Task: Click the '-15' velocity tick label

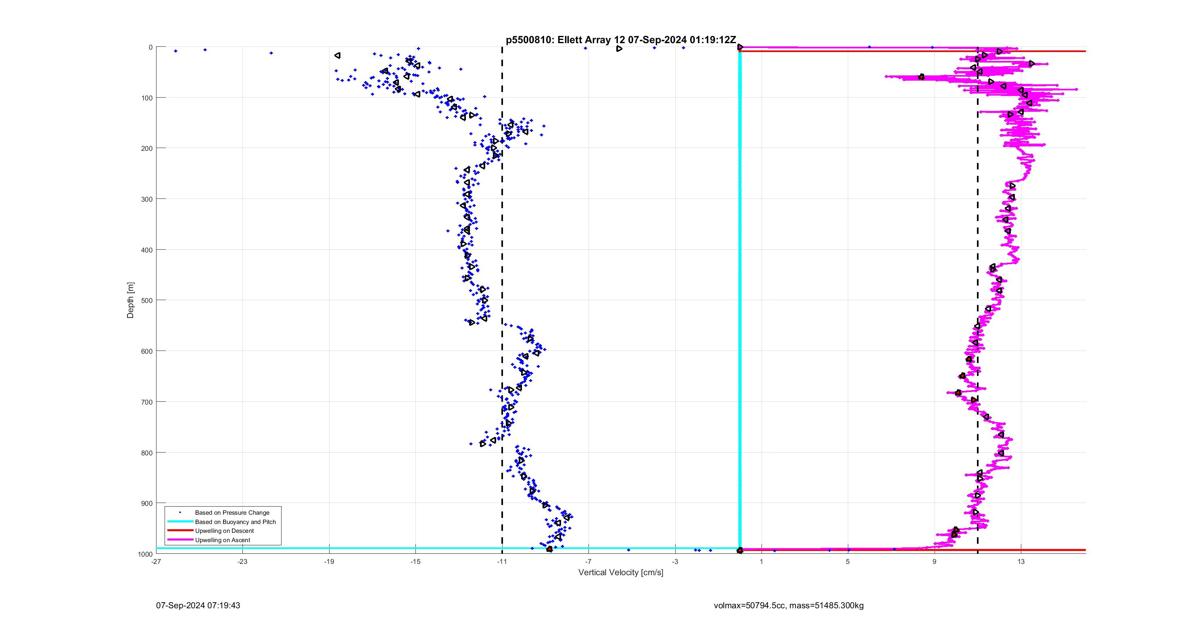Action: (x=415, y=562)
